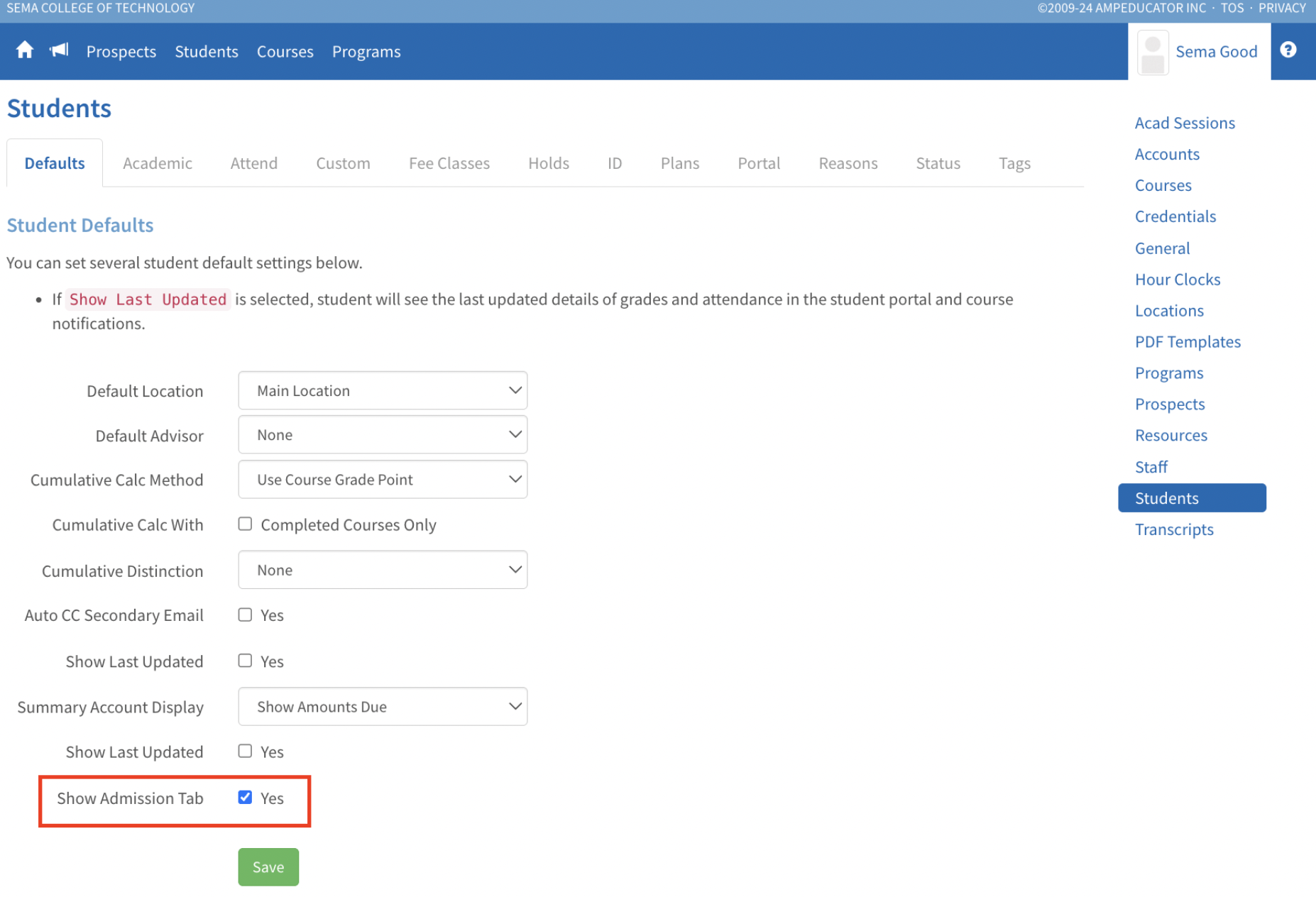Click Sema Good username link
Image resolution: width=1316 pixels, height=897 pixels.
[x=1216, y=52]
